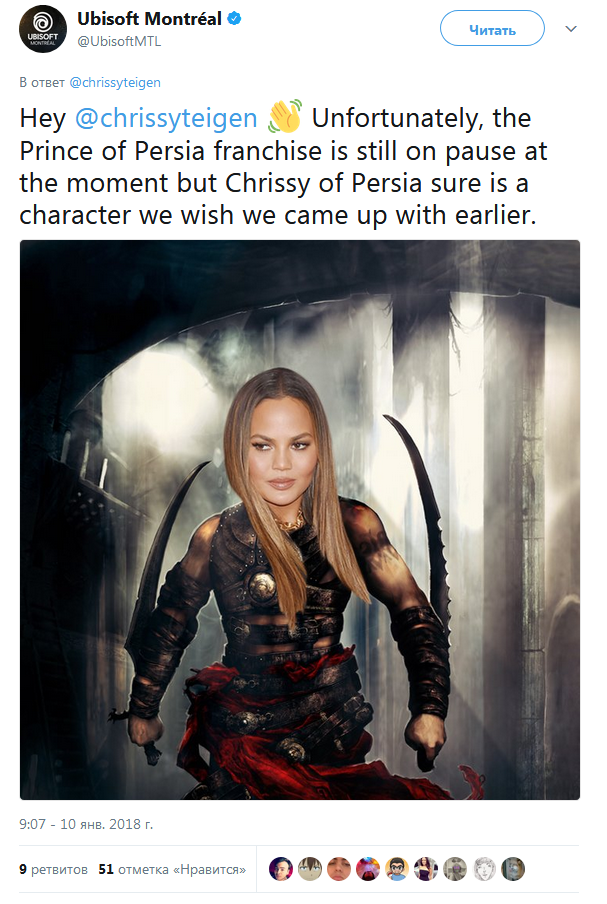Open the Ubisoft Montréal profile avatar
Screen dimensions: 607x904
coord(43,29)
